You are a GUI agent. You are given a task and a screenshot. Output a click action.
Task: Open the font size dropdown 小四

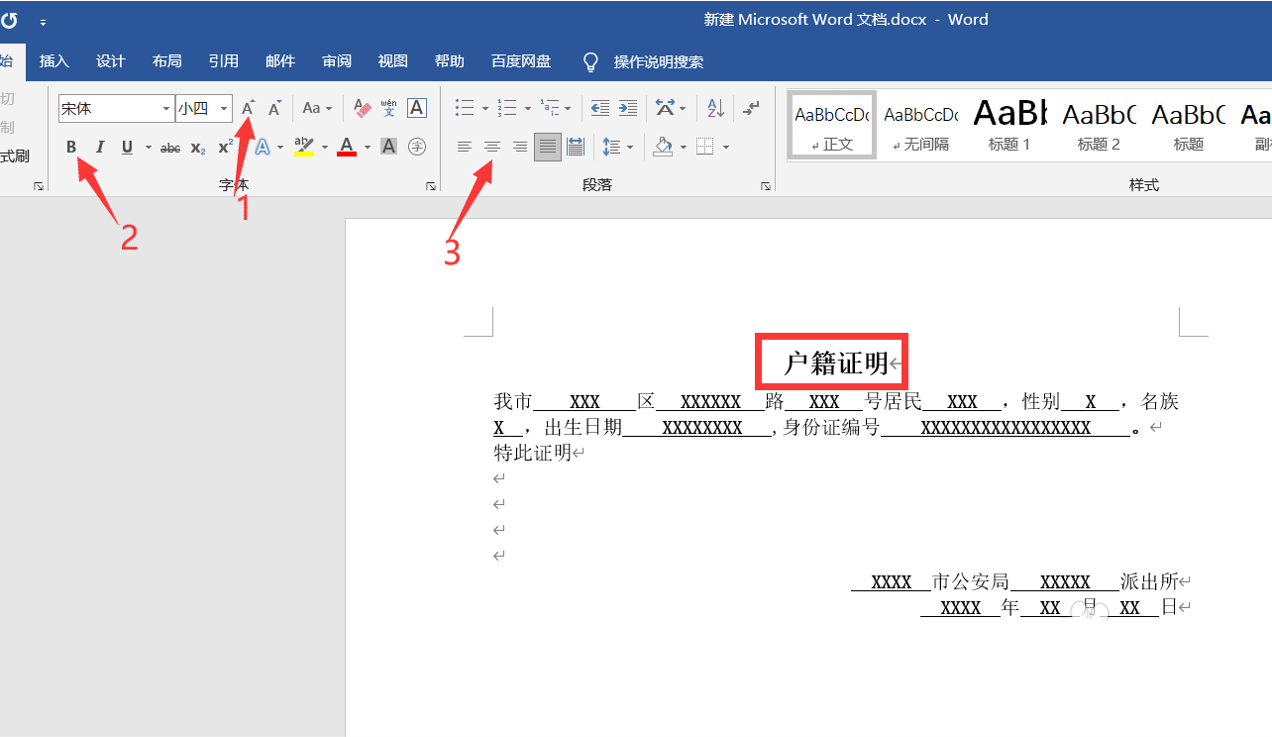pyautogui.click(x=224, y=108)
